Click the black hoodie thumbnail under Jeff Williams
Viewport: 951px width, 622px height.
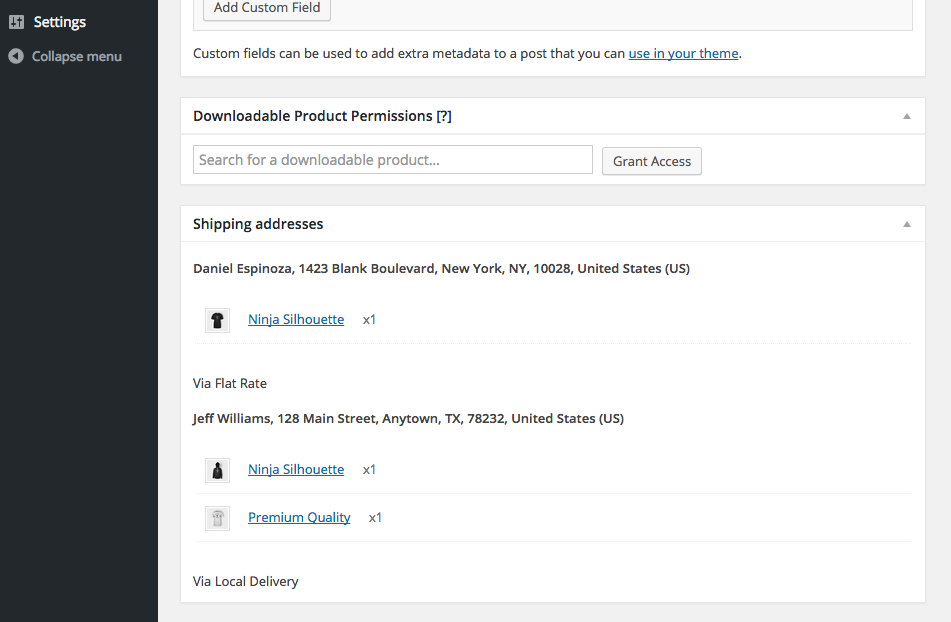coord(217,470)
